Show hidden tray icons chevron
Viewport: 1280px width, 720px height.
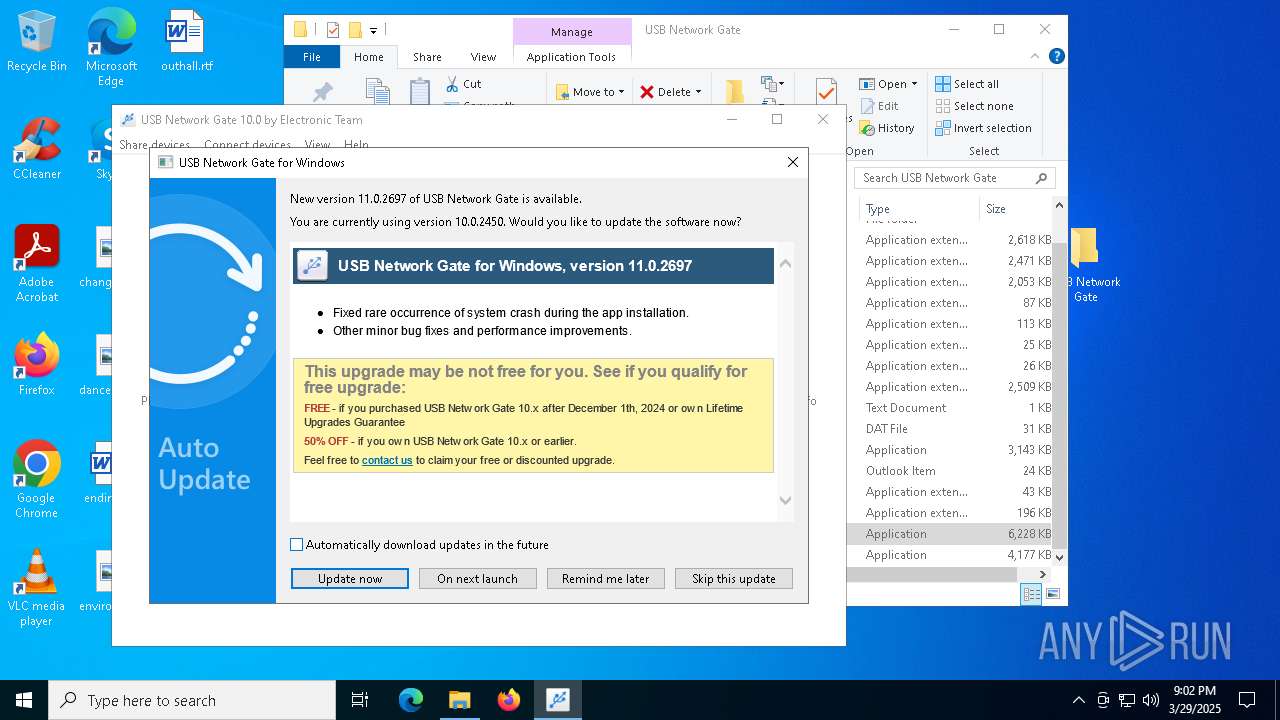coord(1078,700)
